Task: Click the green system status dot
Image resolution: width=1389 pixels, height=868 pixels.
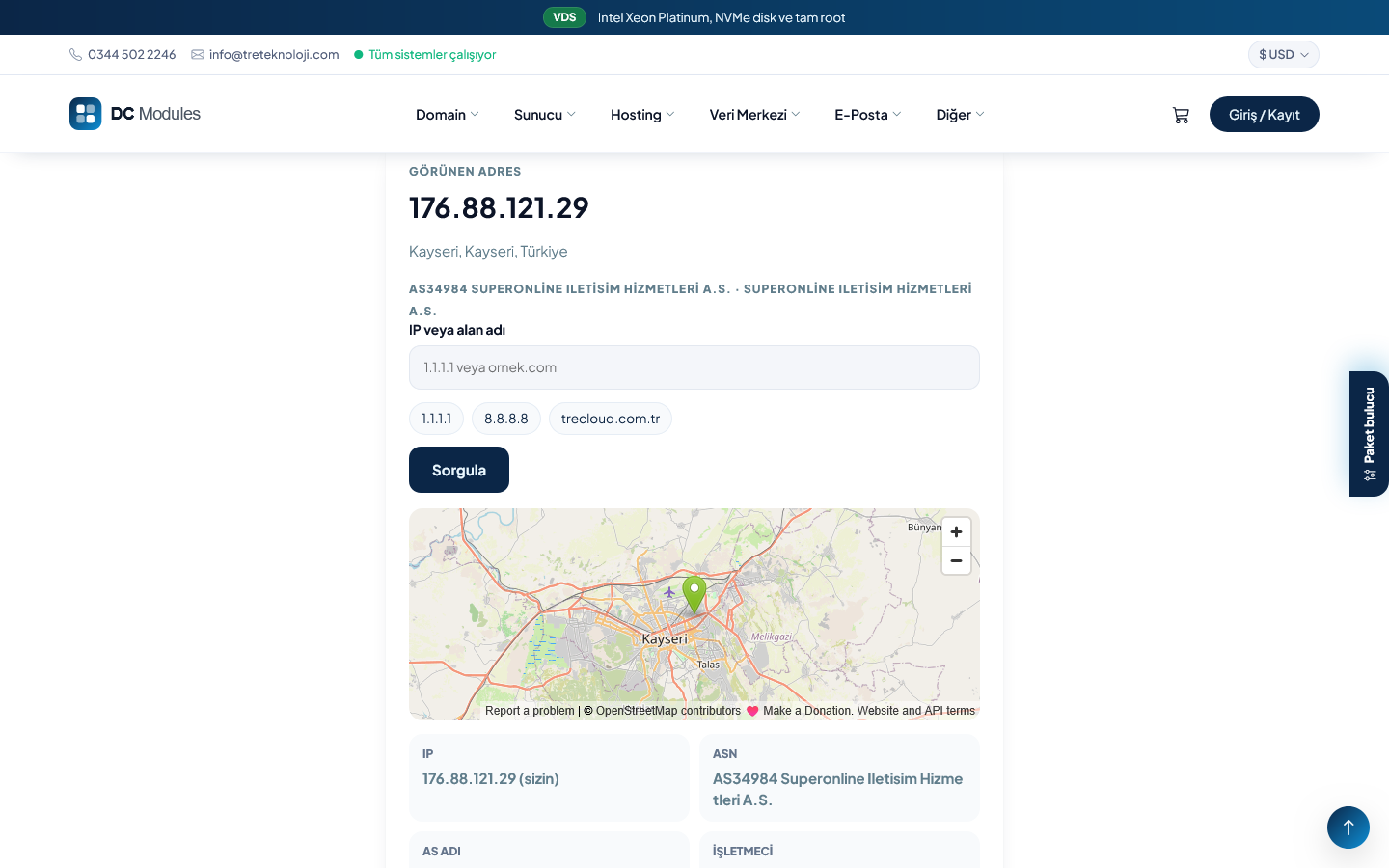Action: point(359,55)
